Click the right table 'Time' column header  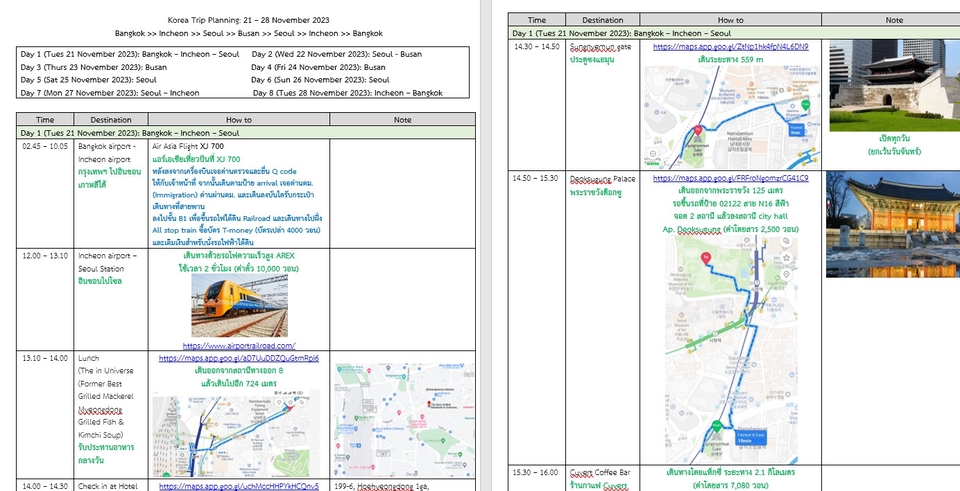coord(537,20)
